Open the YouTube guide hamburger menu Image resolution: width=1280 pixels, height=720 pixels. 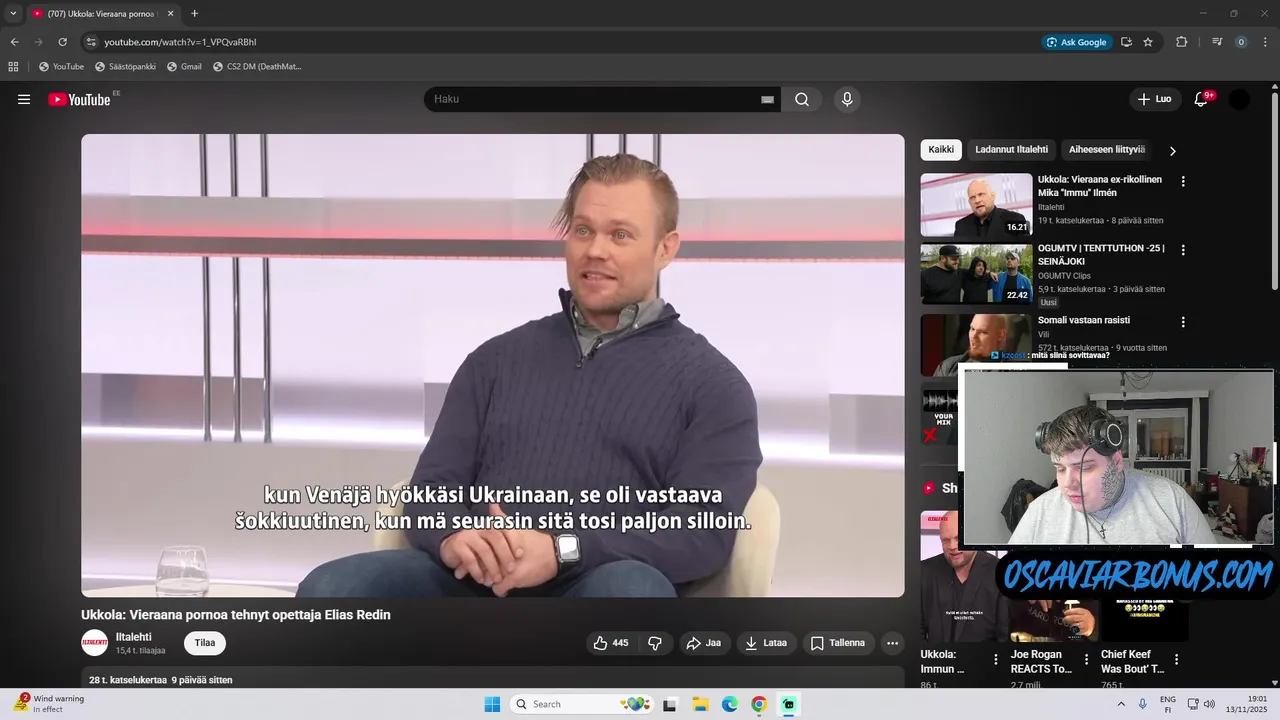(24, 99)
